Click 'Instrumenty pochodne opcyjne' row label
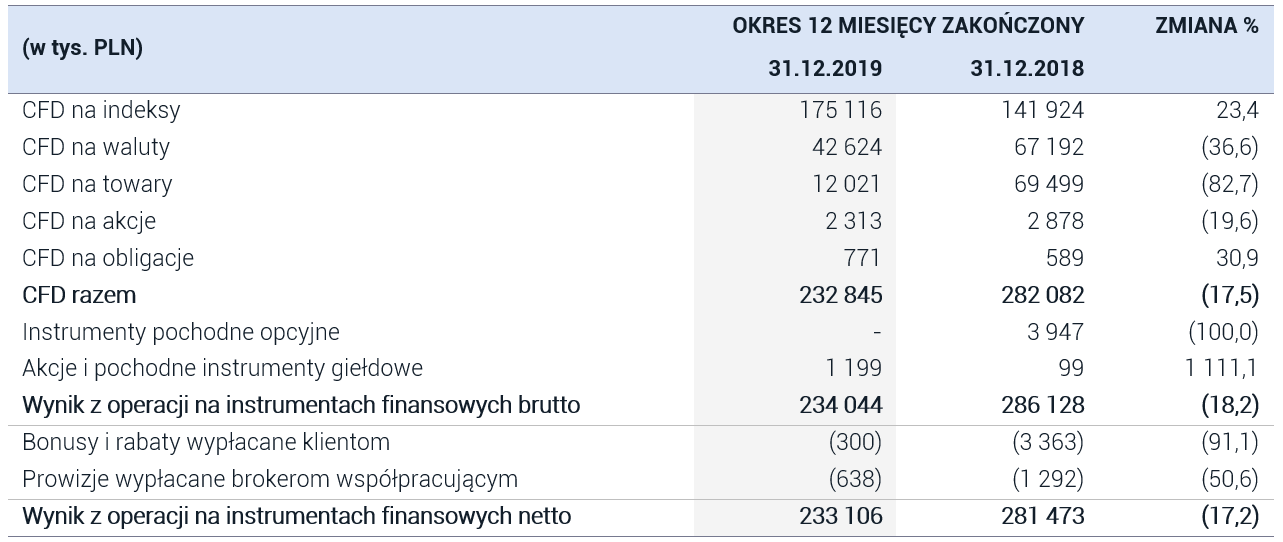 click(x=181, y=331)
